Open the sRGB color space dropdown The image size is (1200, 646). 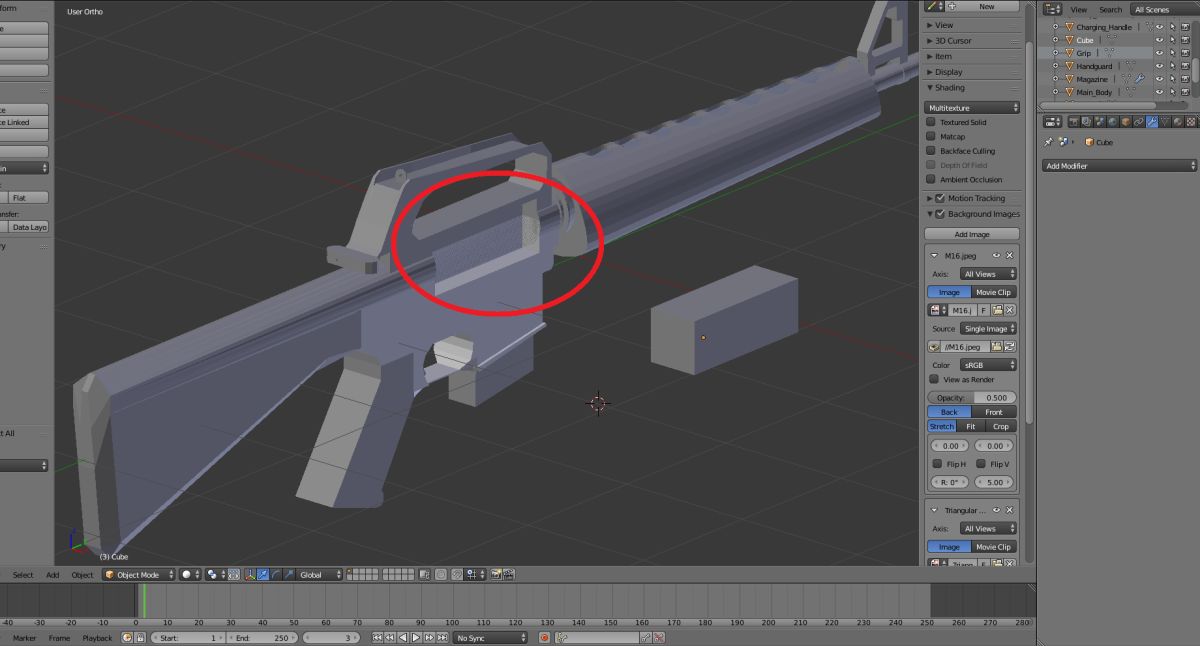point(988,365)
